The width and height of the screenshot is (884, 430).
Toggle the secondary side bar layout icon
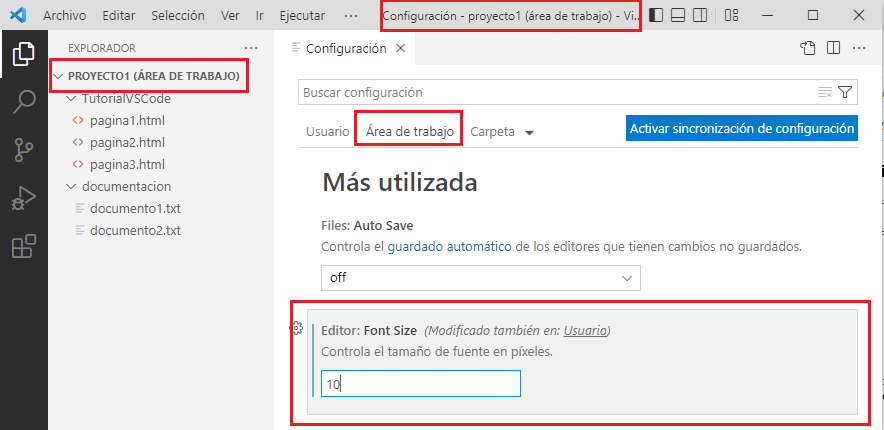[700, 16]
